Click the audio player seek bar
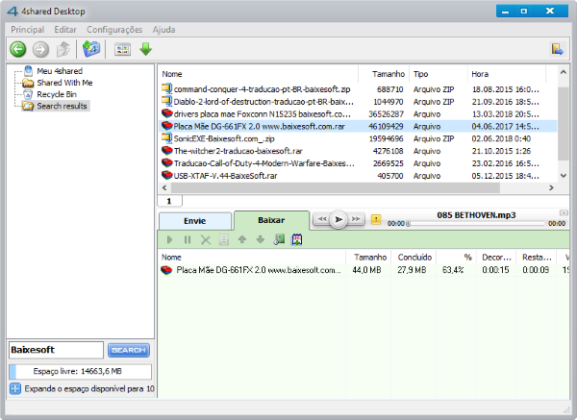The image size is (577, 420). point(476,223)
